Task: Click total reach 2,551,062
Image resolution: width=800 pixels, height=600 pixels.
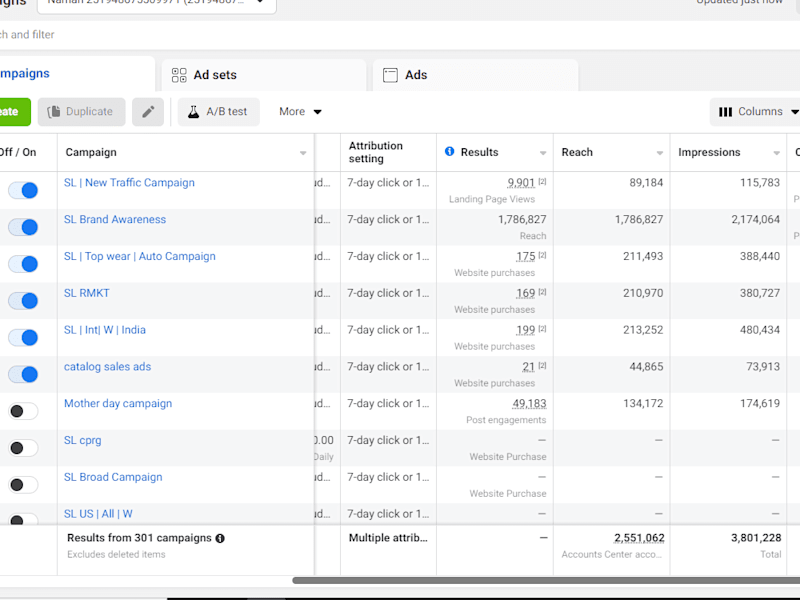Action: pos(639,538)
